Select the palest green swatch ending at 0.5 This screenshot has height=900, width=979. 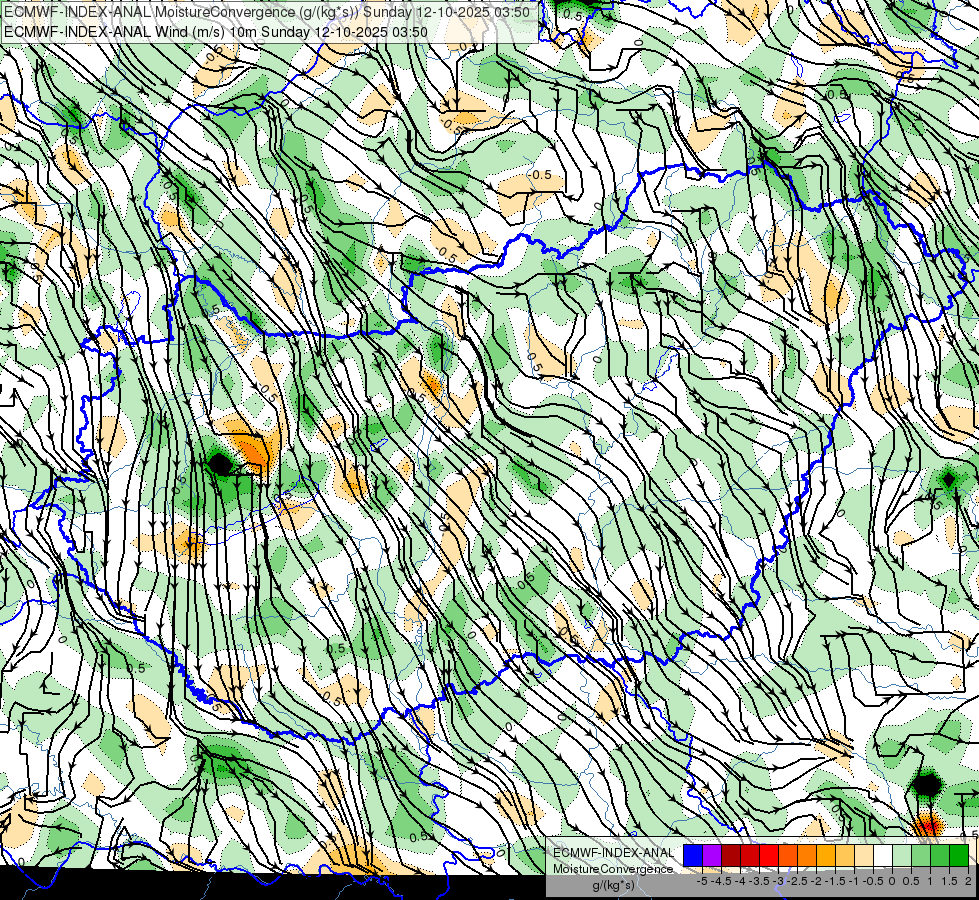902,856
